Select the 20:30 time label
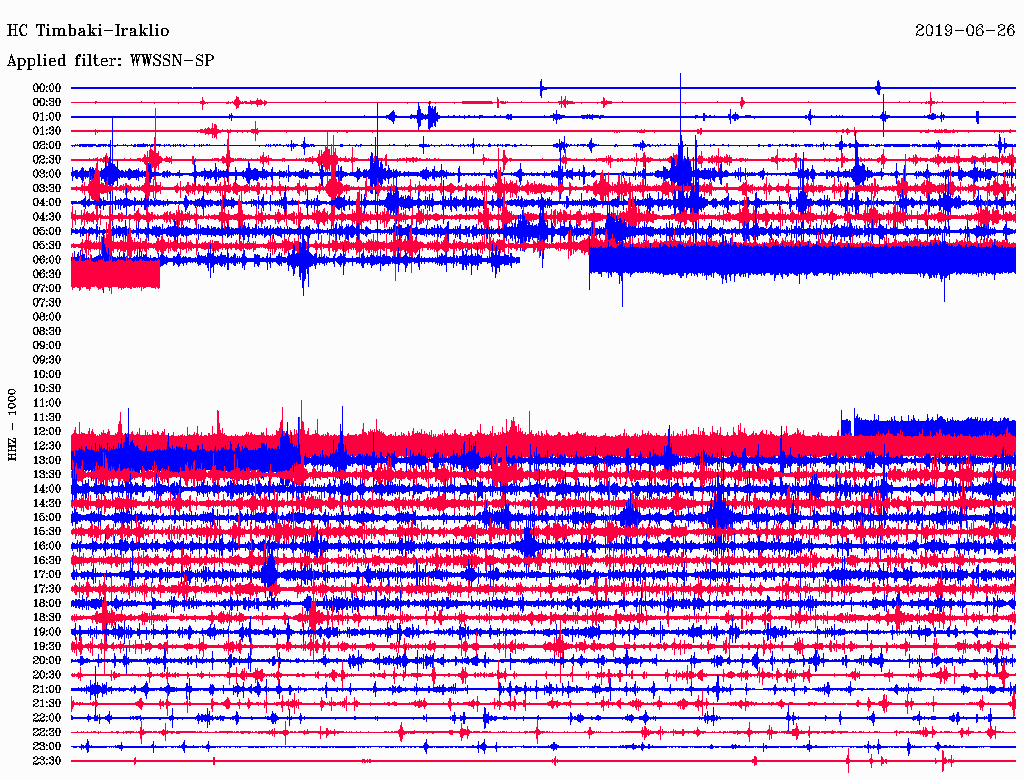The width and height of the screenshot is (1024, 780). (47, 675)
